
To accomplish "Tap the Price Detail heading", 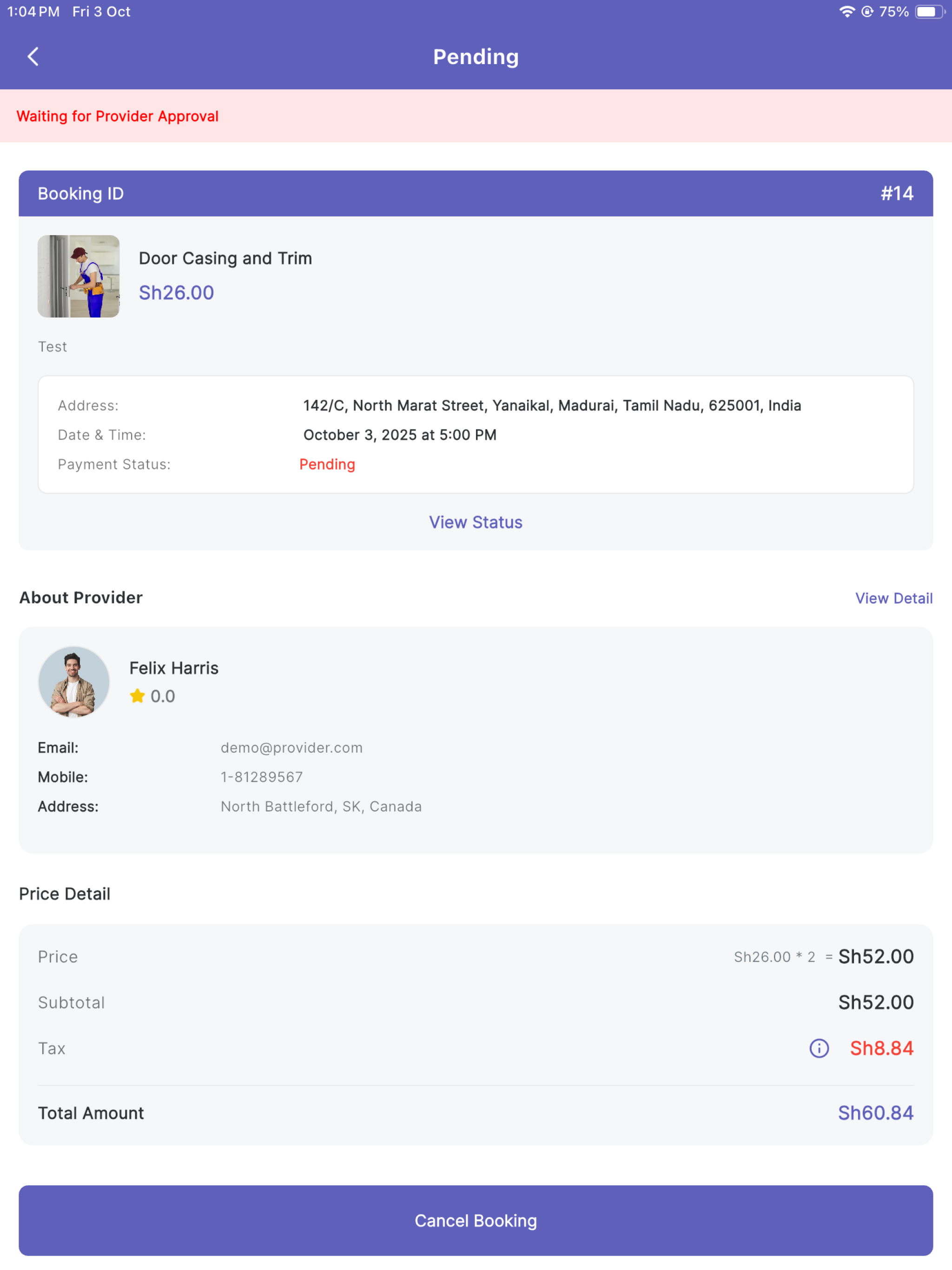I will pyautogui.click(x=65, y=894).
